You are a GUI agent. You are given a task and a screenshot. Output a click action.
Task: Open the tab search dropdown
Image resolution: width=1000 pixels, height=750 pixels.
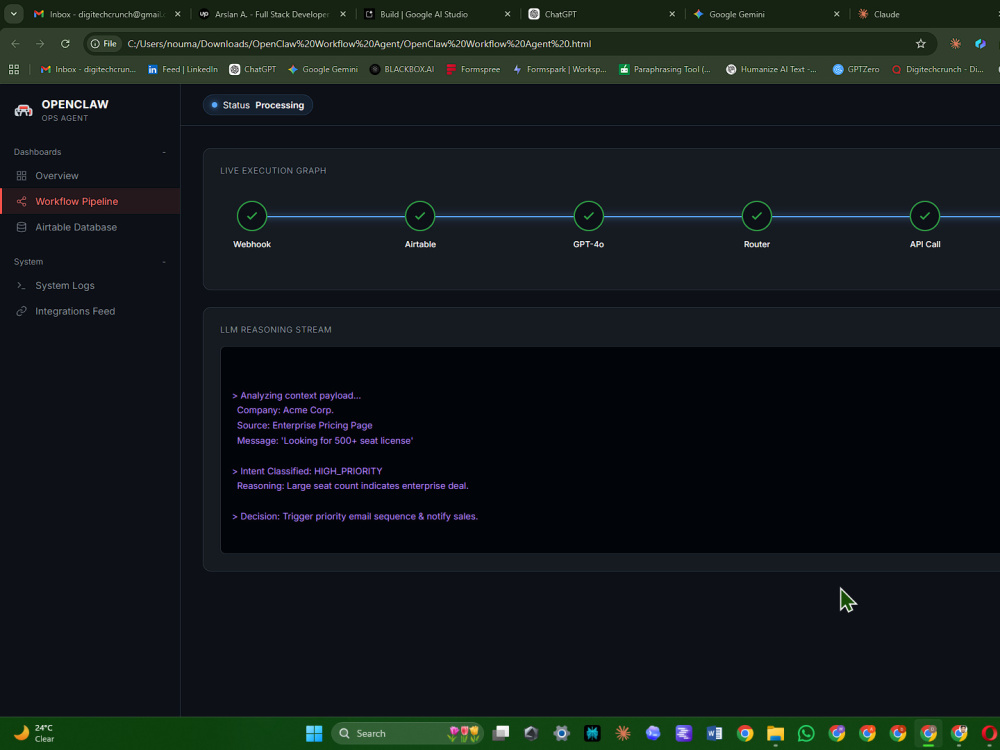click(13, 13)
